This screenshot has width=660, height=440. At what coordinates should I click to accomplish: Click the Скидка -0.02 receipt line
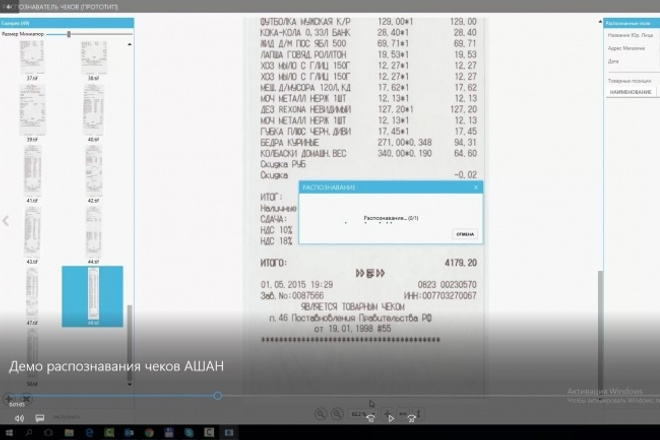click(x=368, y=175)
